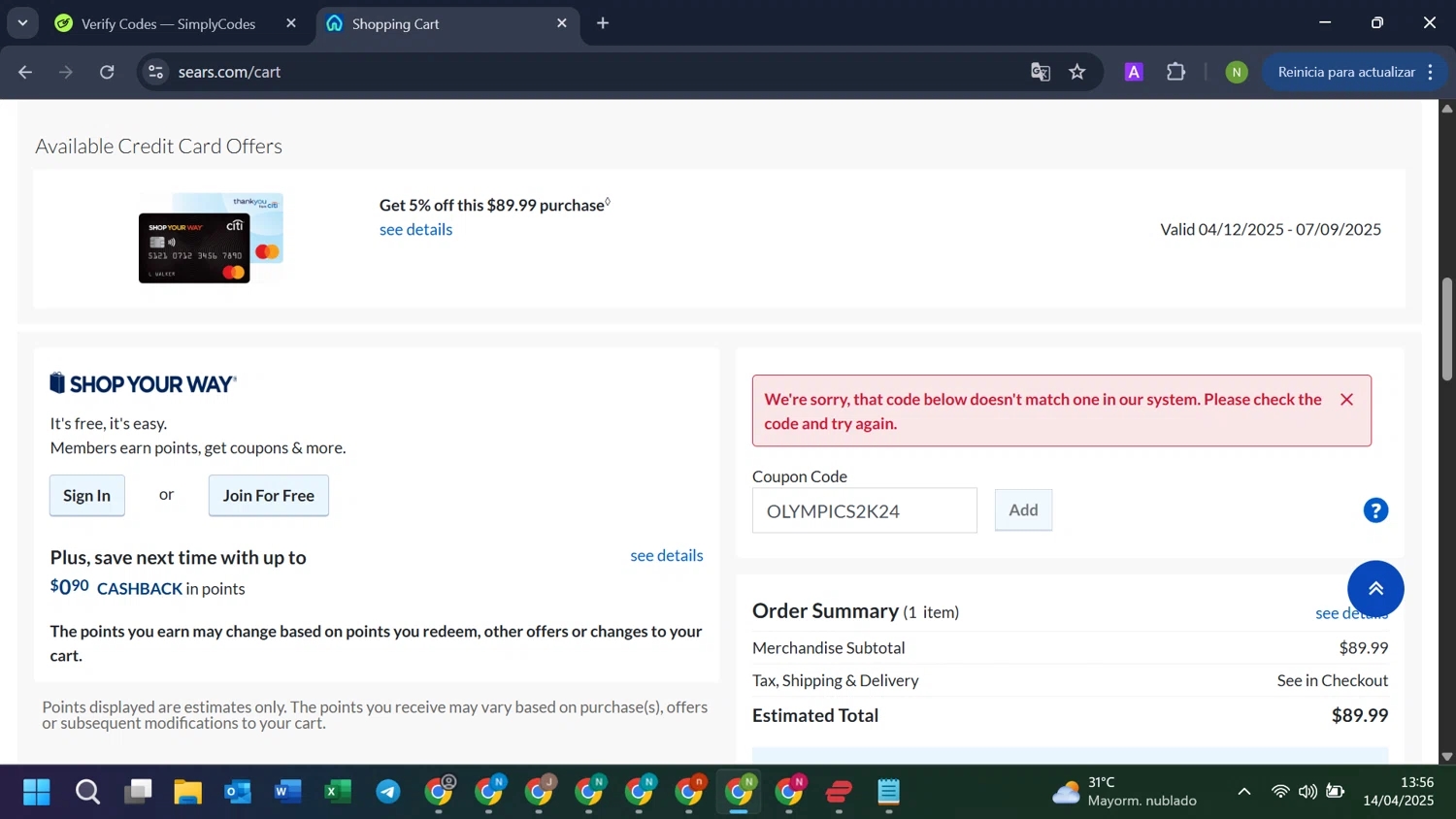Go back to the previous page

pos(25,72)
